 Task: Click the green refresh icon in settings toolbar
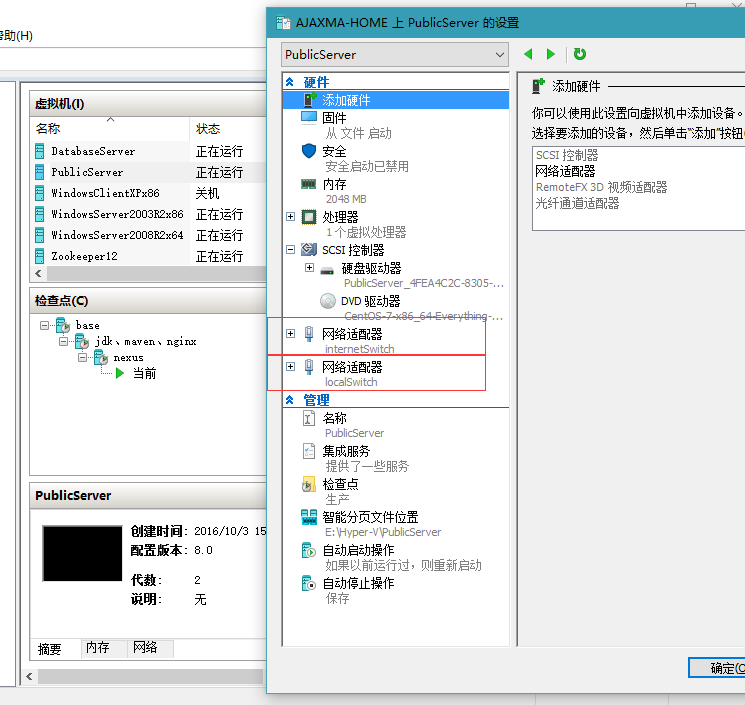(x=580, y=54)
